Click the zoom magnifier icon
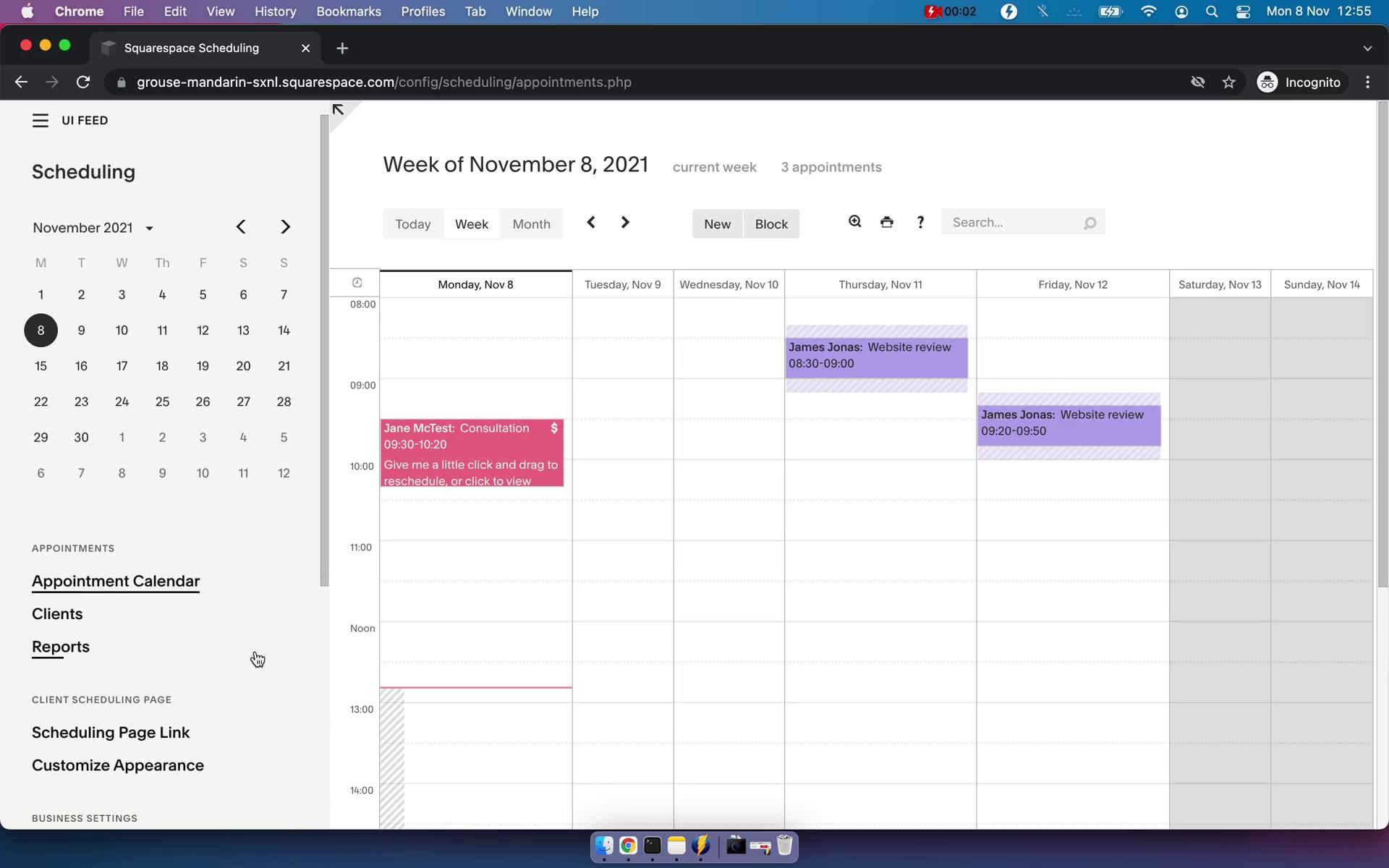This screenshot has width=1389, height=868. click(855, 221)
